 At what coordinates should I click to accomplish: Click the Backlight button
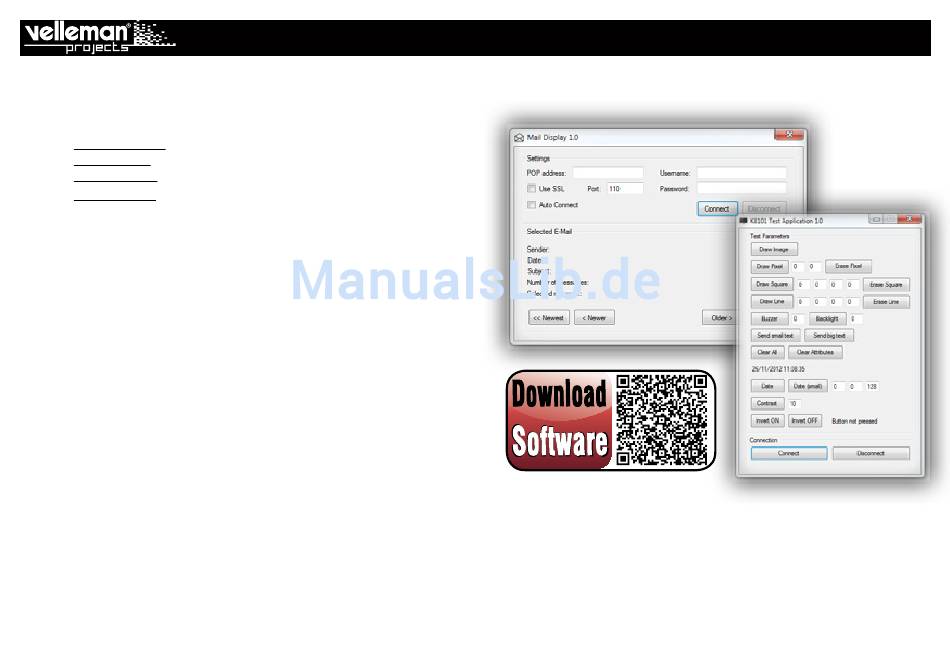[x=827, y=319]
